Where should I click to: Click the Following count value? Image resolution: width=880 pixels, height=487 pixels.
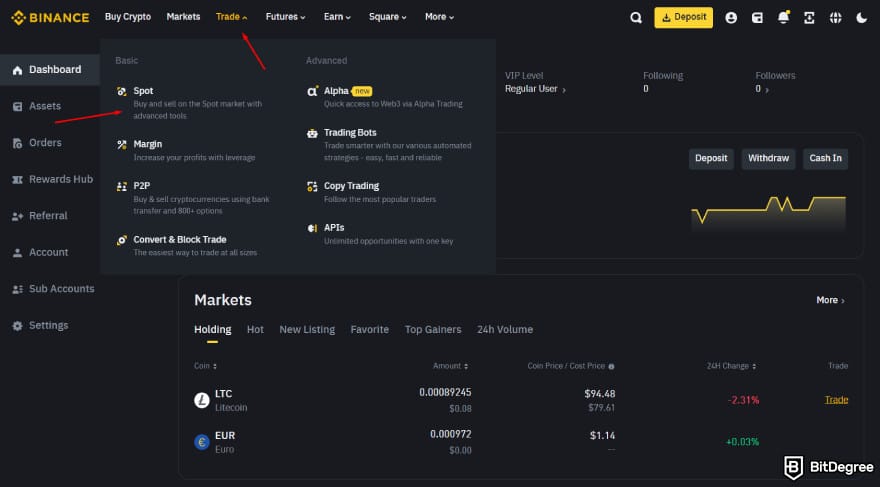point(646,89)
